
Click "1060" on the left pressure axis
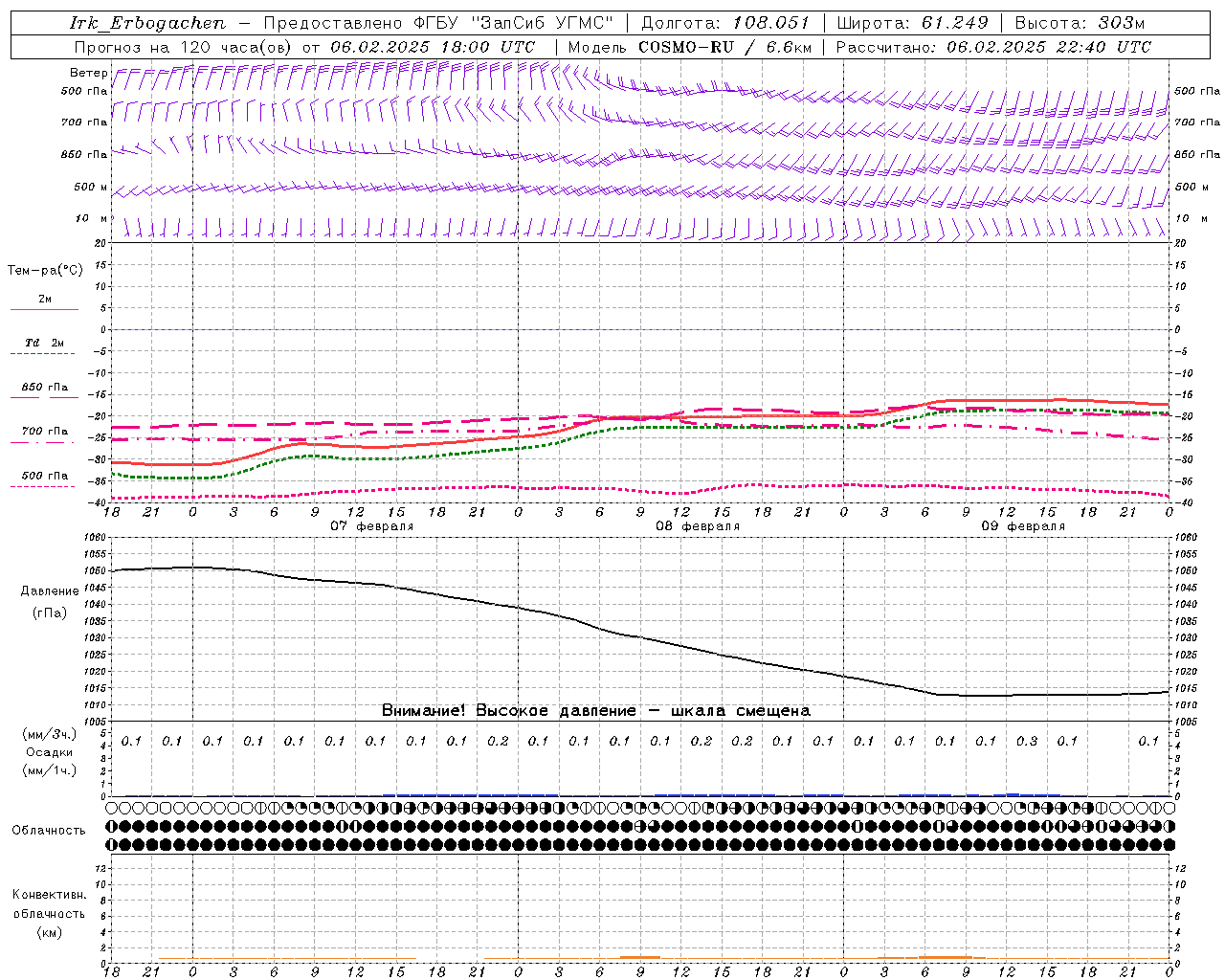(x=95, y=538)
